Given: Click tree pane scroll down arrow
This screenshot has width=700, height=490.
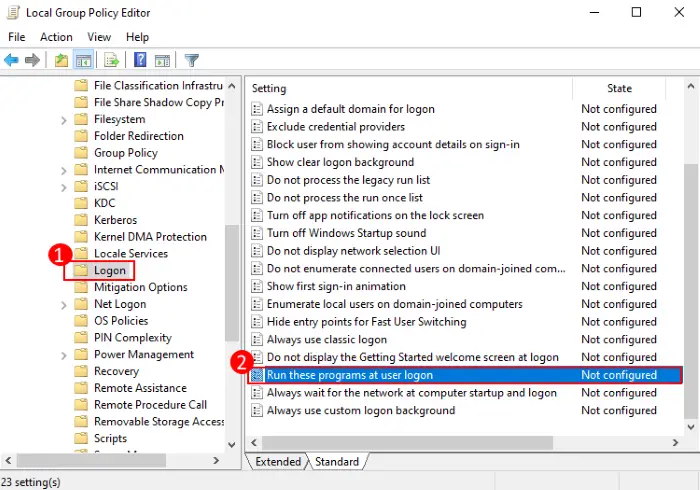Looking at the screenshot, I should click(x=232, y=444).
